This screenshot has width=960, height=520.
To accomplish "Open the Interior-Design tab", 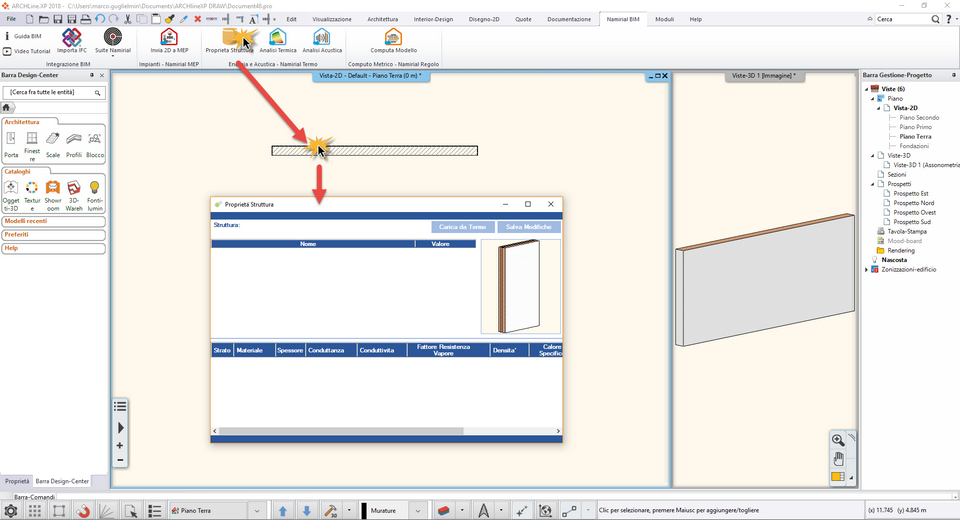I will click(x=433, y=19).
